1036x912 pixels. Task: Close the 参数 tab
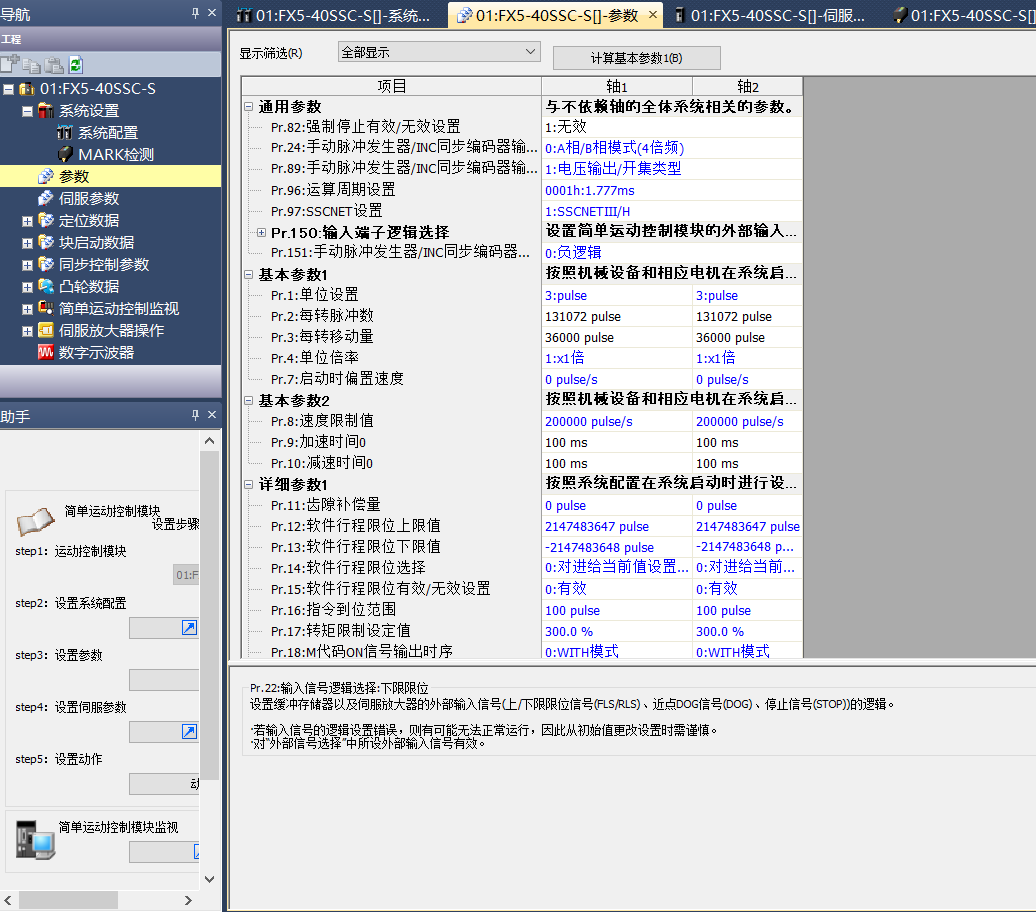[x=652, y=15]
